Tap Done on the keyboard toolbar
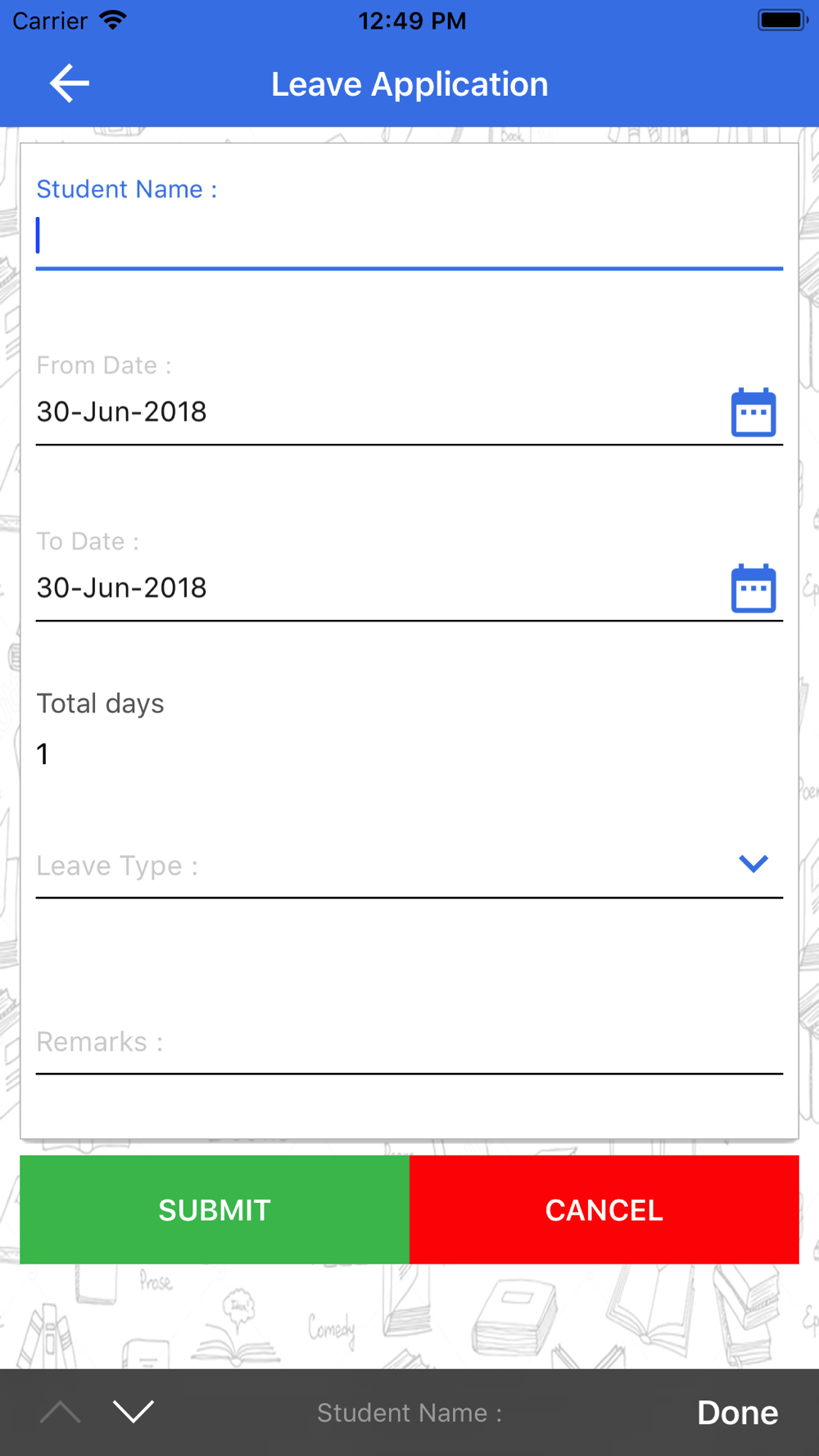Image resolution: width=819 pixels, height=1456 pixels. point(737,1413)
